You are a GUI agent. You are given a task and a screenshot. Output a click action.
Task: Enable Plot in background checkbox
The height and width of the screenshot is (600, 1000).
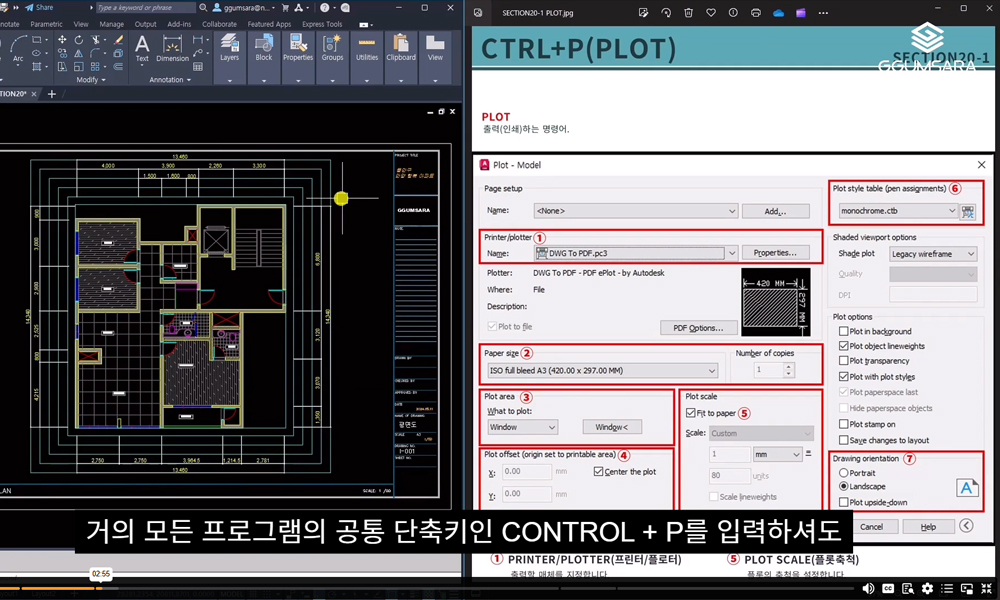click(843, 332)
